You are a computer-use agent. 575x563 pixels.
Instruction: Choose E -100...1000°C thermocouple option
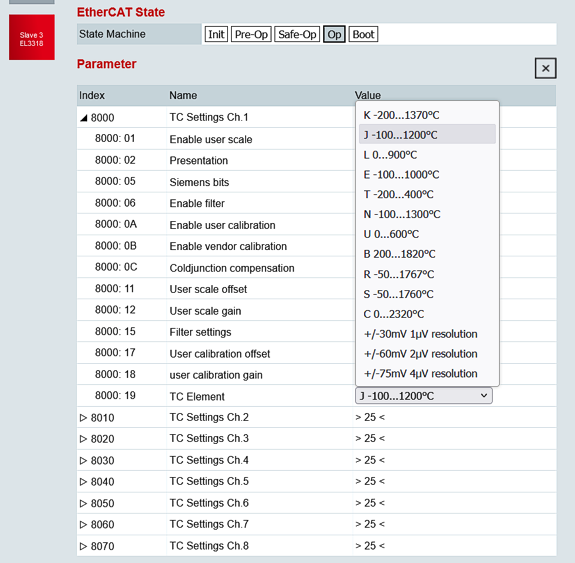[x=427, y=174]
